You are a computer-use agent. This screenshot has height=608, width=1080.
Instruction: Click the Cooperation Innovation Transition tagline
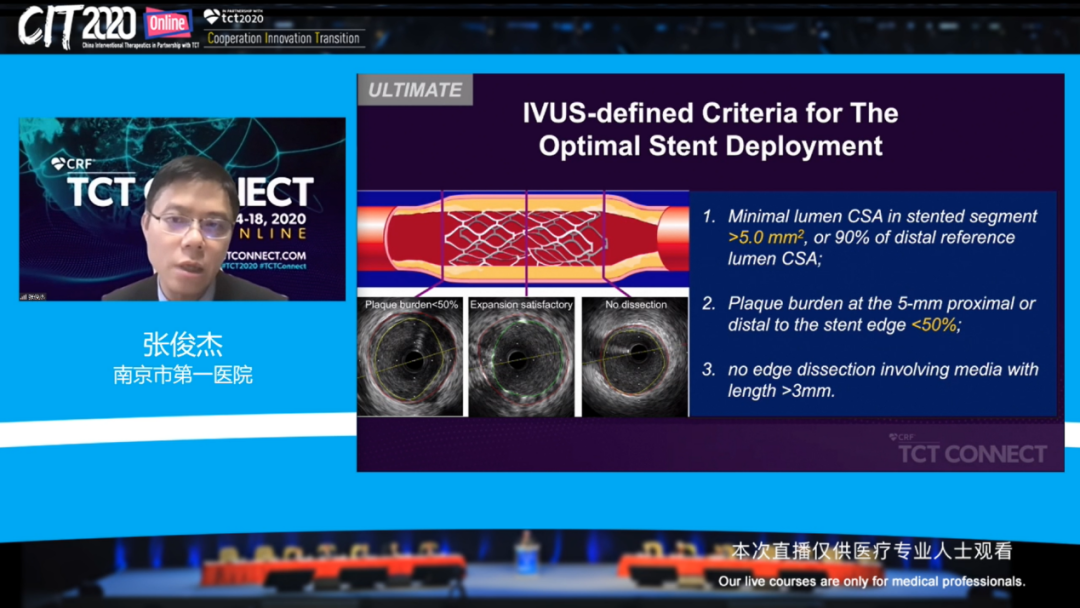[283, 39]
